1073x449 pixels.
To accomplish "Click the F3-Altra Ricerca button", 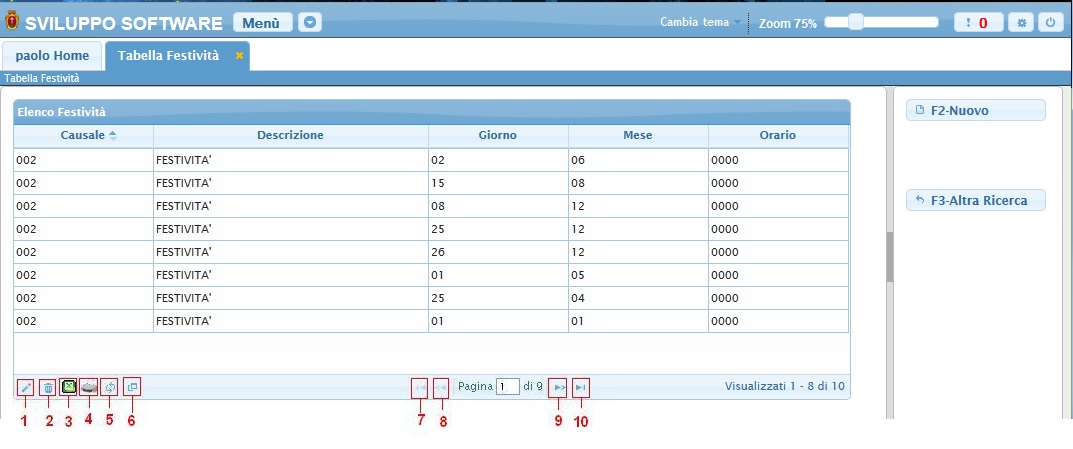I will [975, 201].
